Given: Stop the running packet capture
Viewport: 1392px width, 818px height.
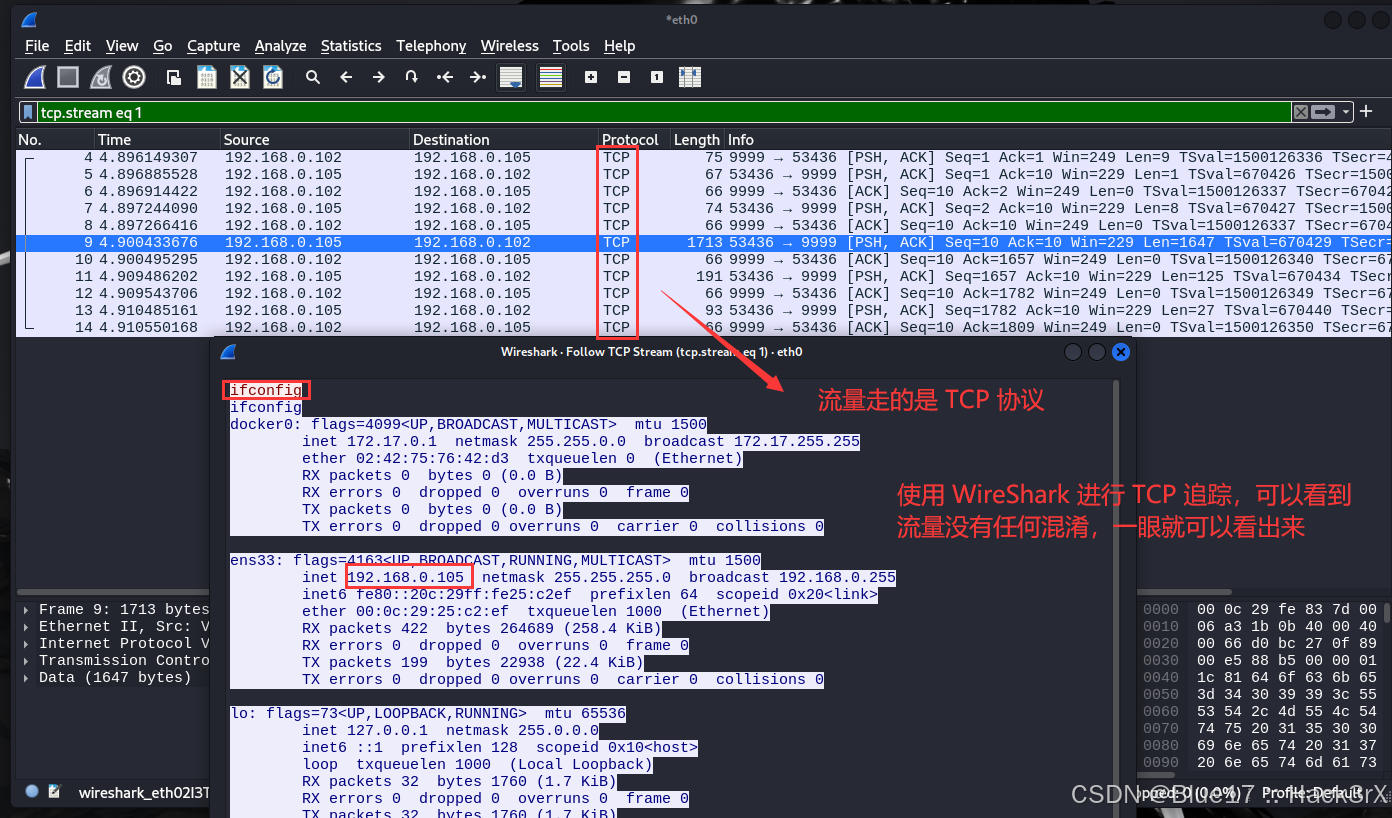Looking at the screenshot, I should point(68,77).
